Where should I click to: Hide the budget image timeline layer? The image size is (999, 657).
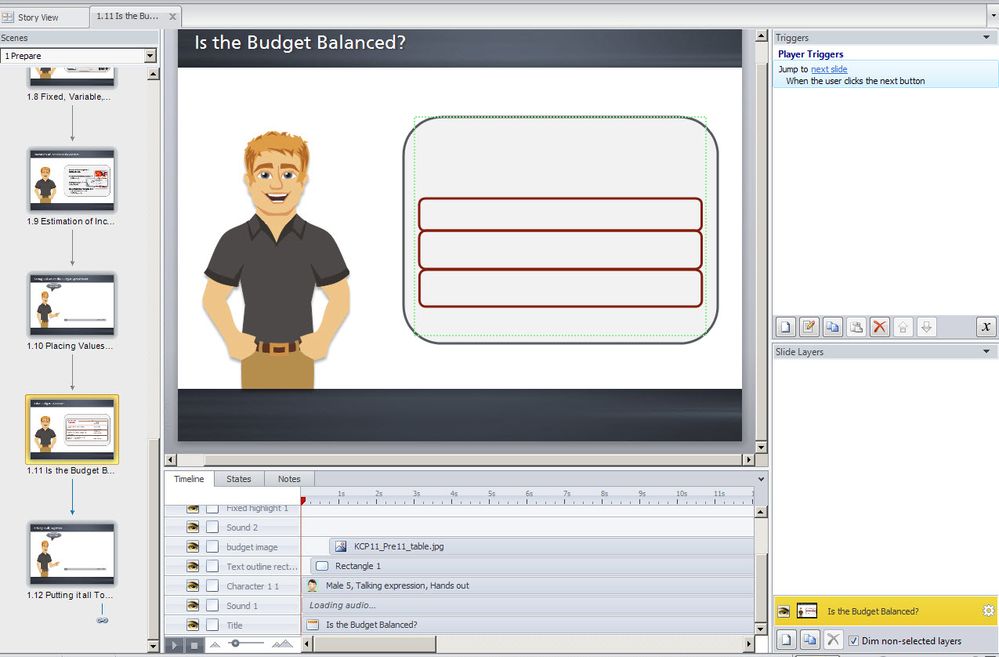tap(193, 547)
